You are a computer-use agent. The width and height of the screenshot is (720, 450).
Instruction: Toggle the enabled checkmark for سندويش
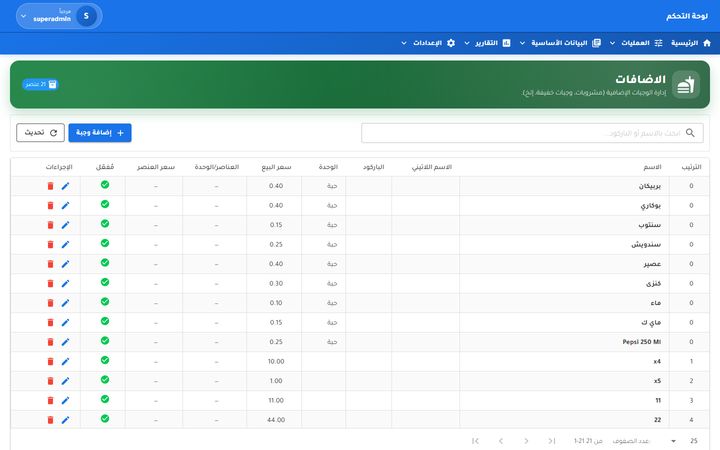click(x=105, y=243)
